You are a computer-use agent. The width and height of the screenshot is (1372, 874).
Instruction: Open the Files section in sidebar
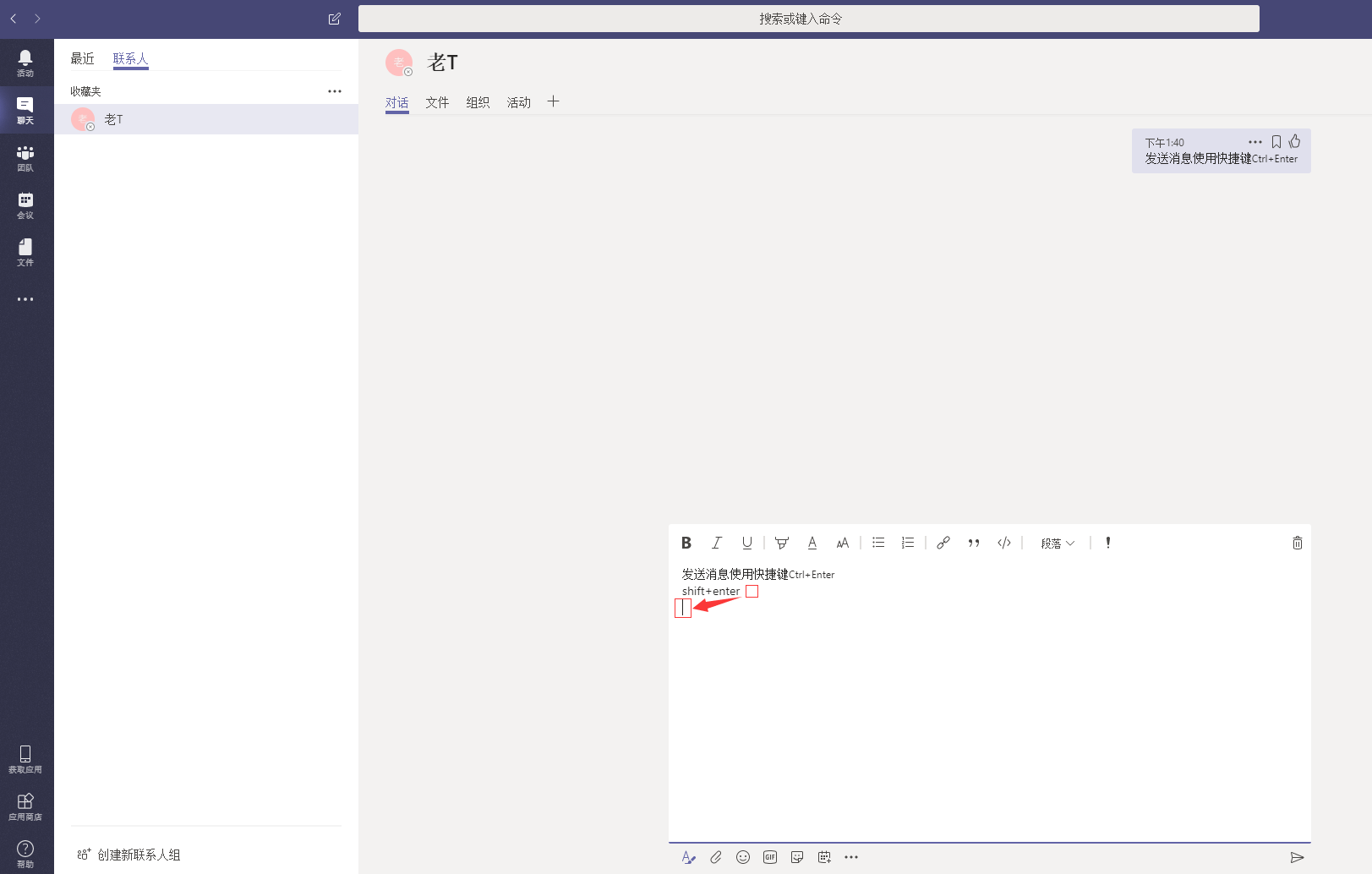point(25,252)
